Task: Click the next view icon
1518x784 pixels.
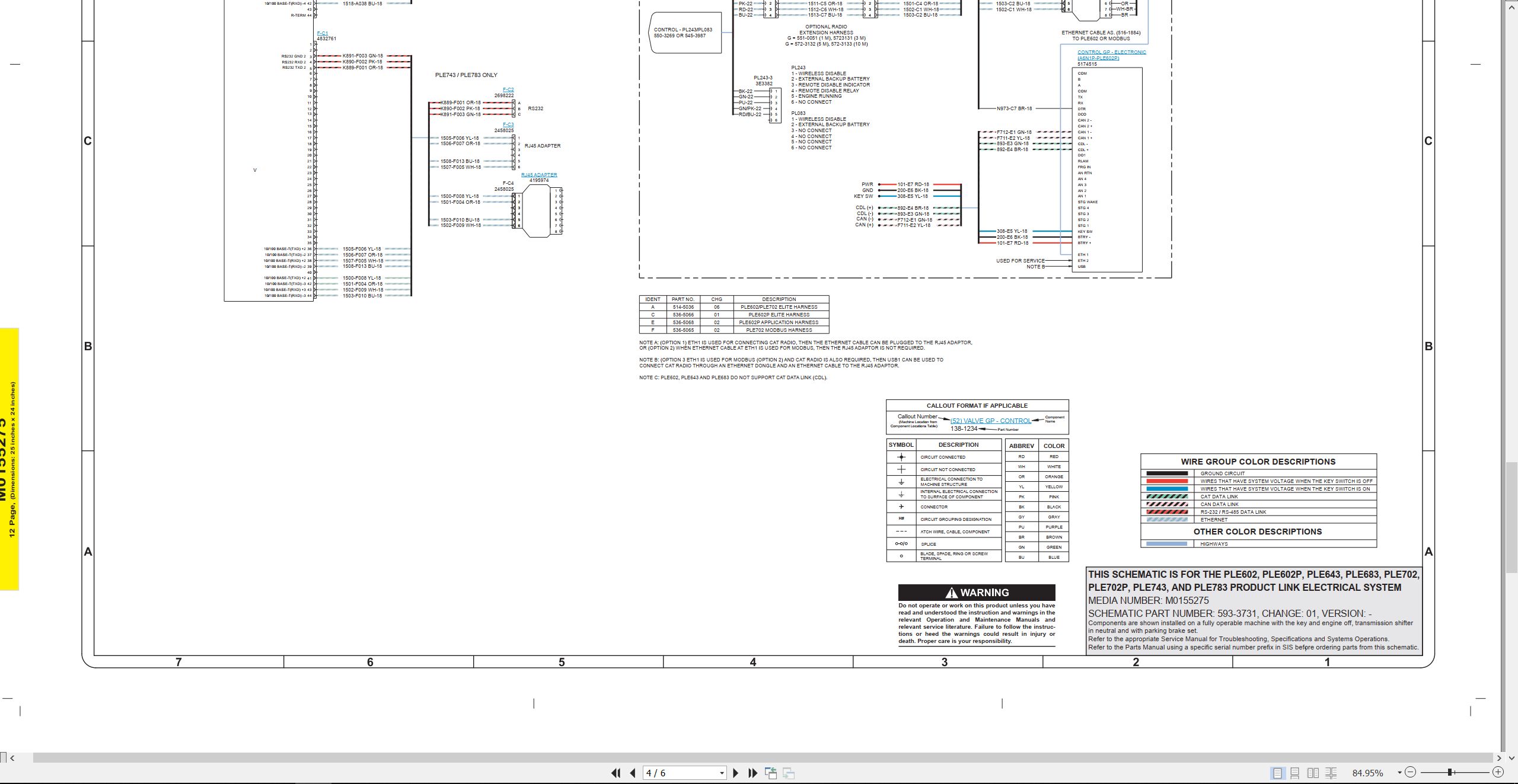Action: [789, 773]
